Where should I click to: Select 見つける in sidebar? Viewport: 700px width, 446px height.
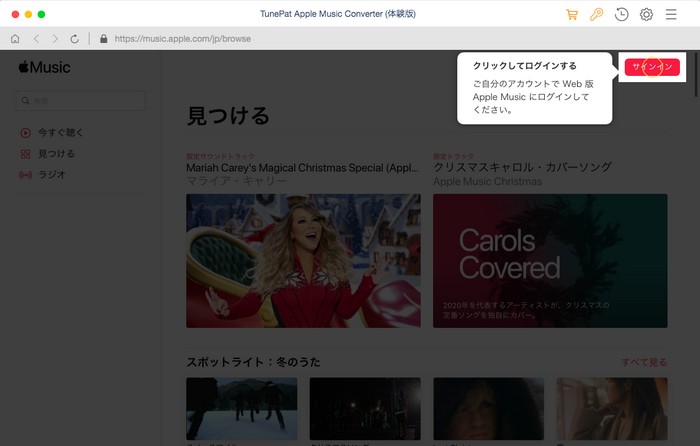click(x=56, y=154)
